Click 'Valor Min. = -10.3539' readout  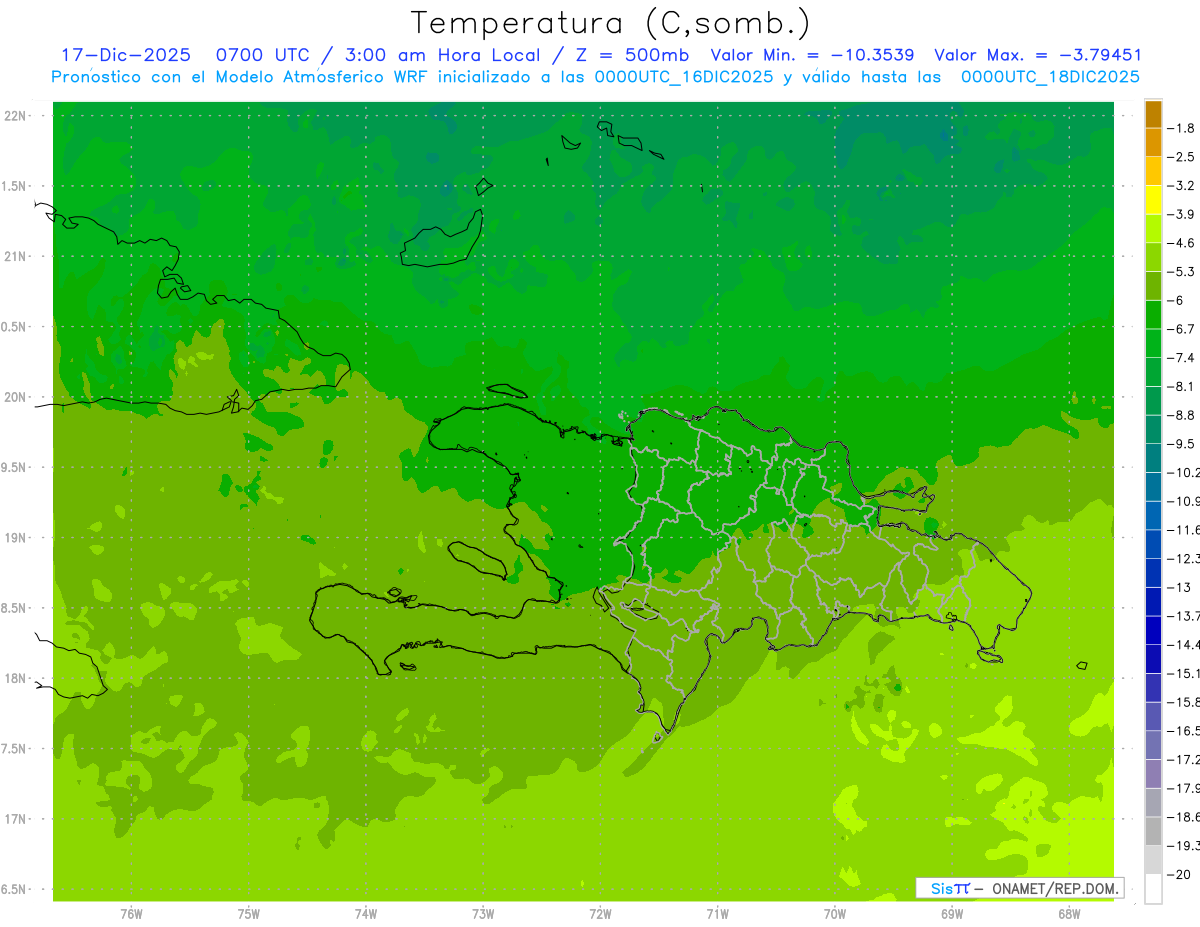[813, 56]
